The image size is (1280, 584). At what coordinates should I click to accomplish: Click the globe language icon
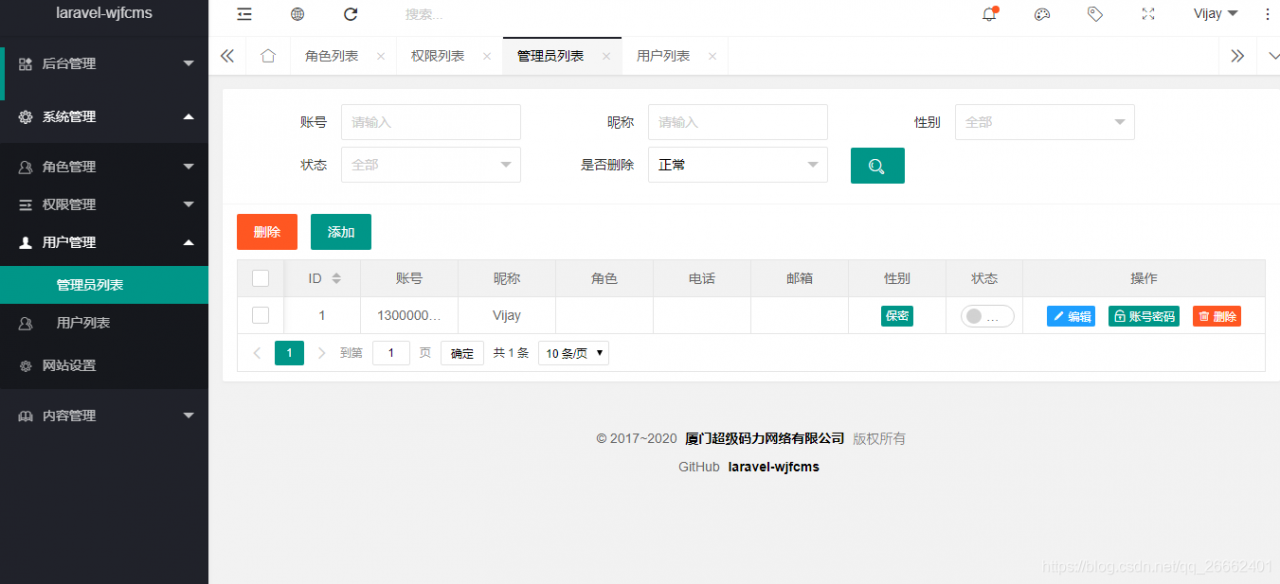coord(297,14)
